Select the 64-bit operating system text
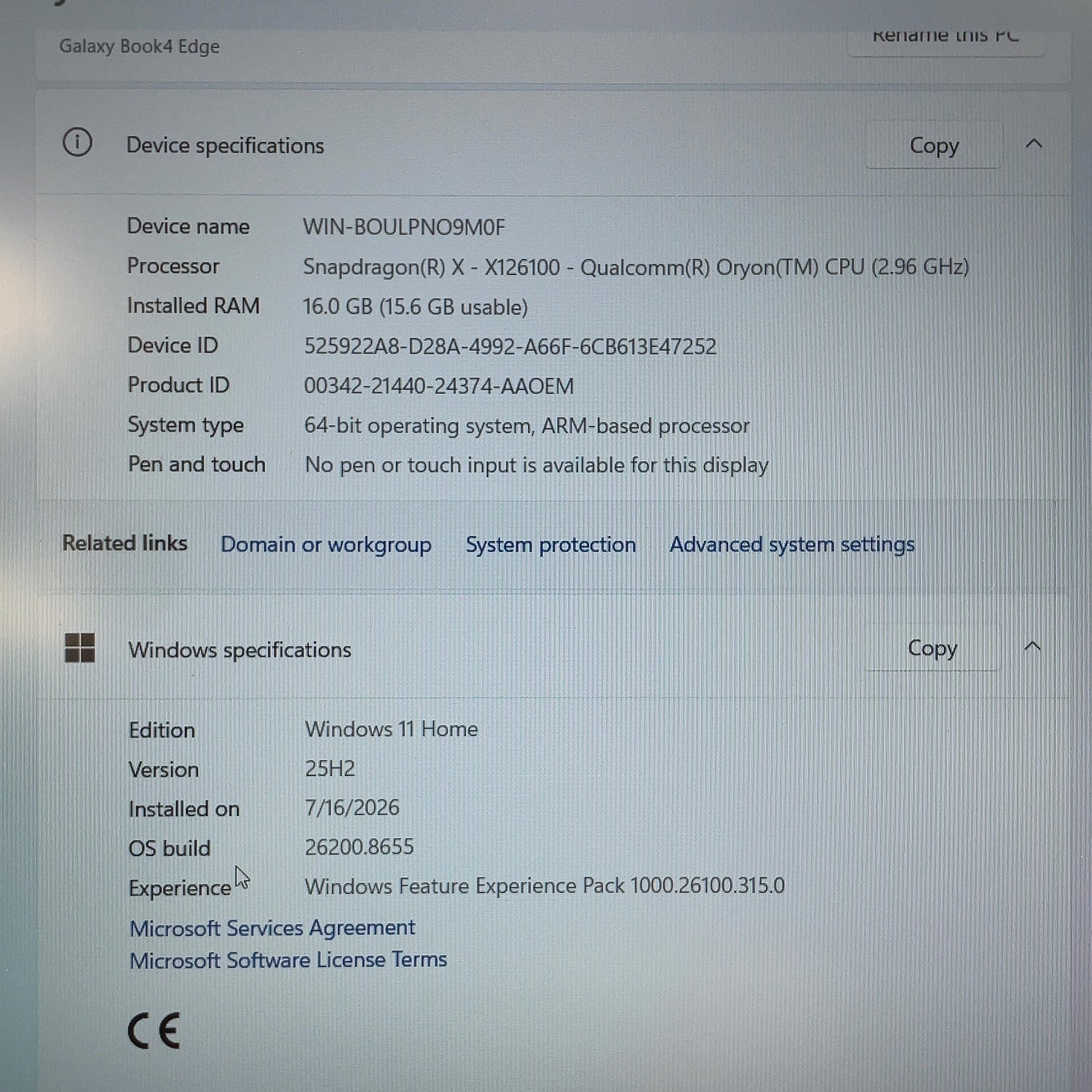The image size is (1092, 1092). (527, 426)
